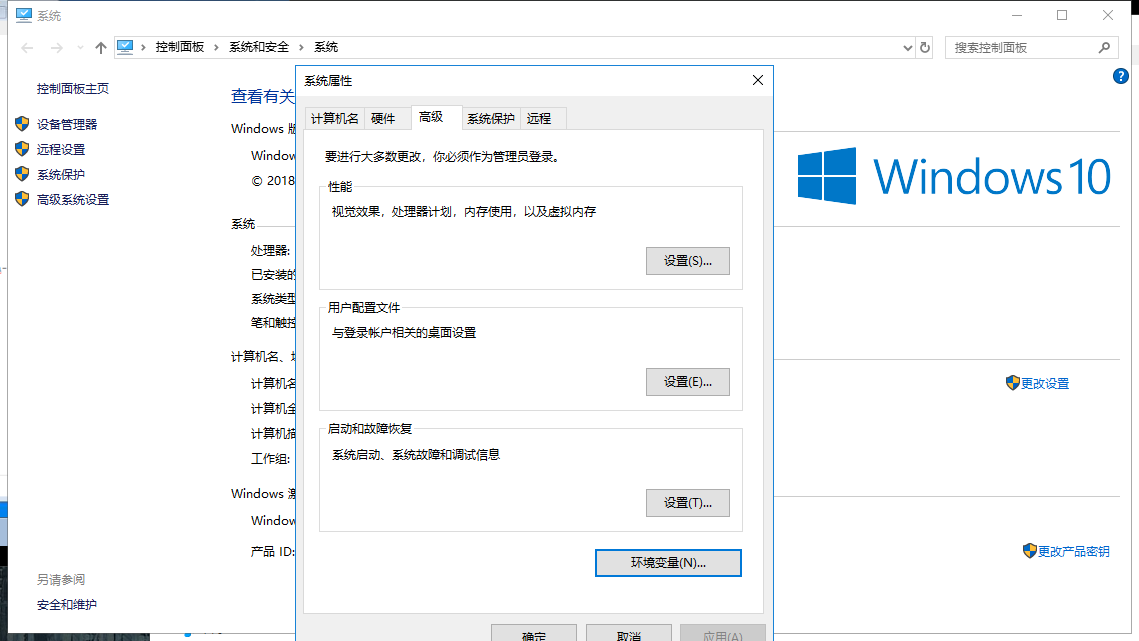Minimize the System (系统) window
Screen dimensions: 1139x641
1017,15
